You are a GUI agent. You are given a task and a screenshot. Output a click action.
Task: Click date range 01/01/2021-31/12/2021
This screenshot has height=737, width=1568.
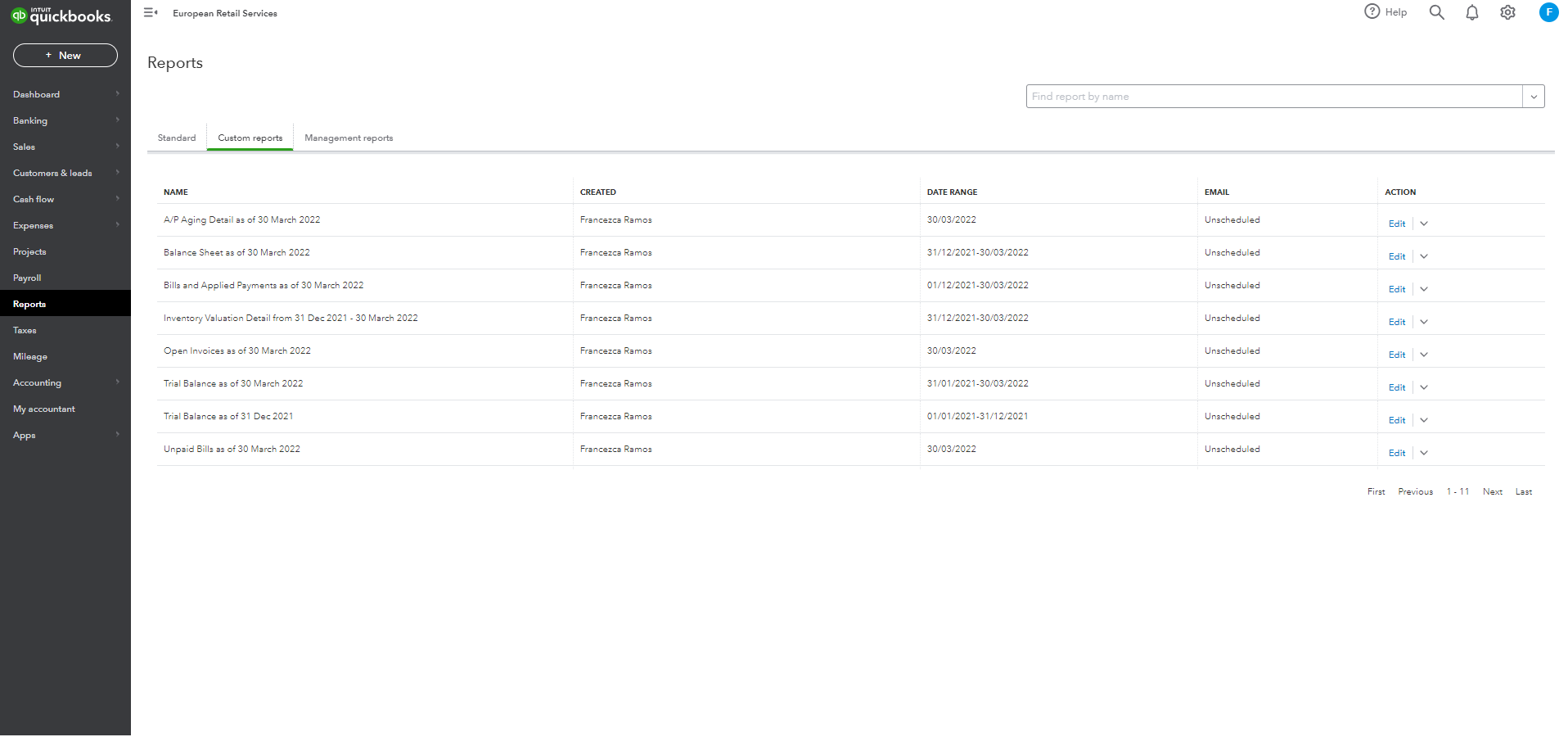pyautogui.click(x=977, y=416)
